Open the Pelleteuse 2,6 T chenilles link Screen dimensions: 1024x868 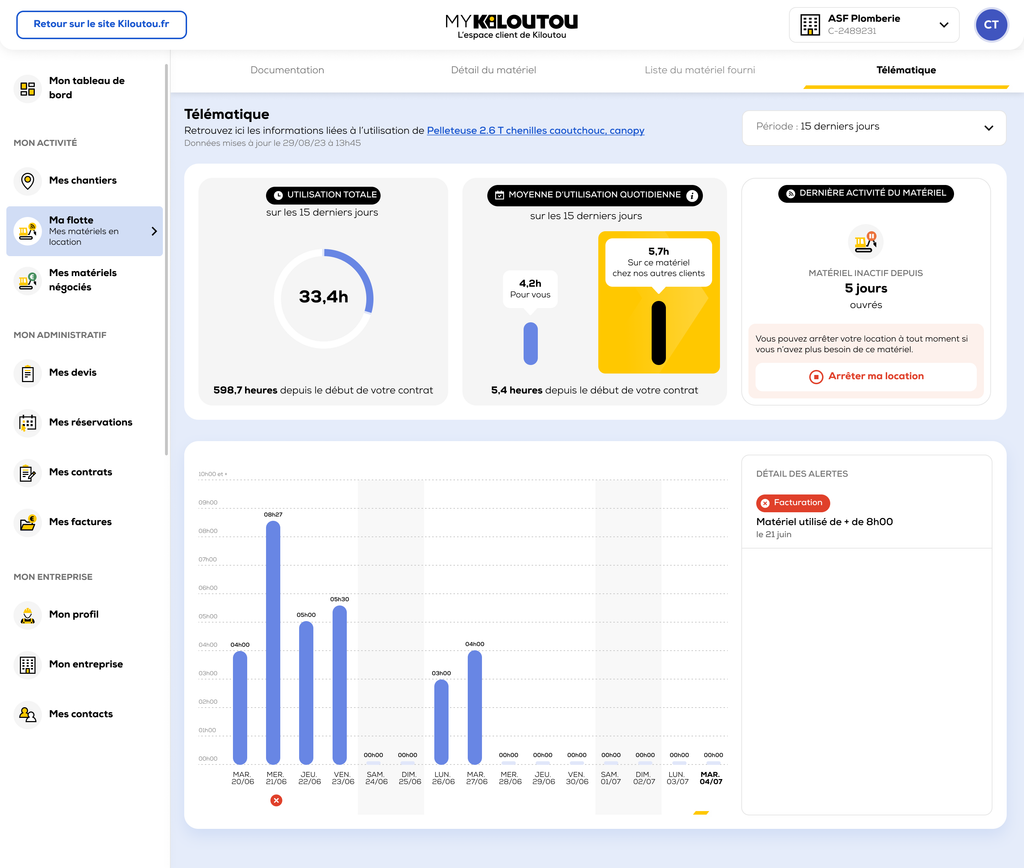[535, 131]
